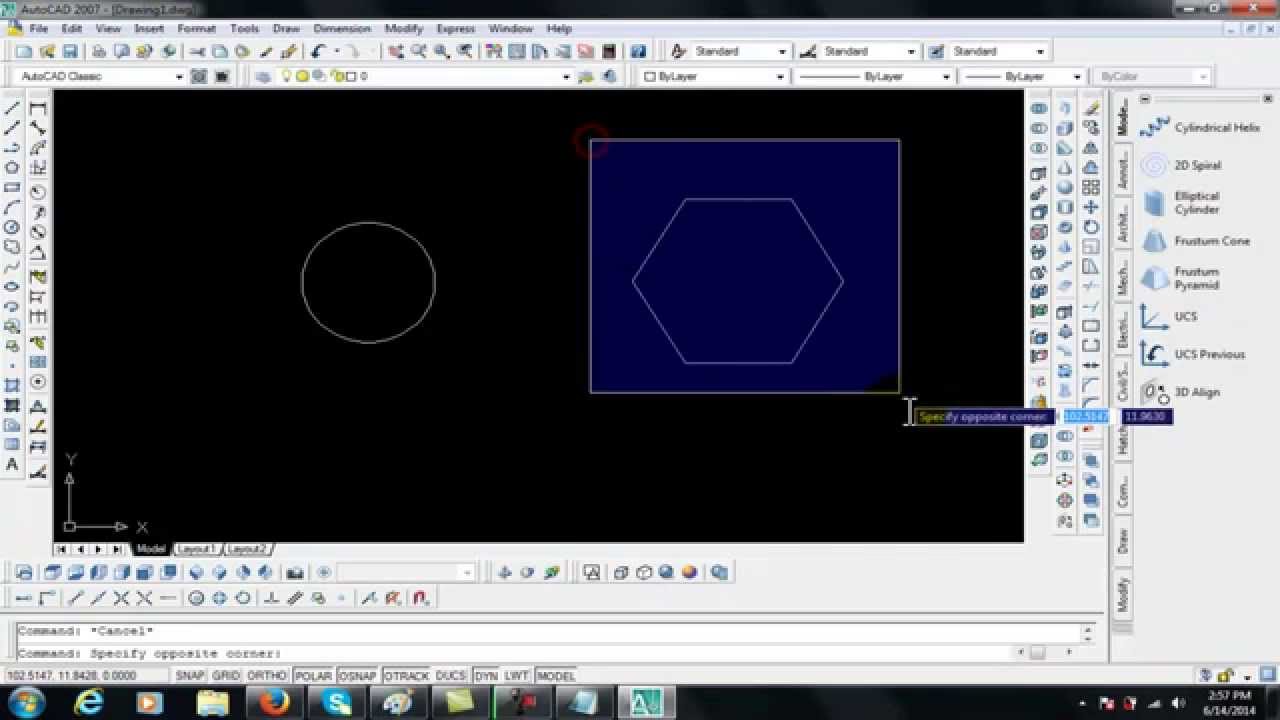Image resolution: width=1280 pixels, height=720 pixels.
Task: Click the Frustum Cone palette tool
Action: click(x=1155, y=241)
